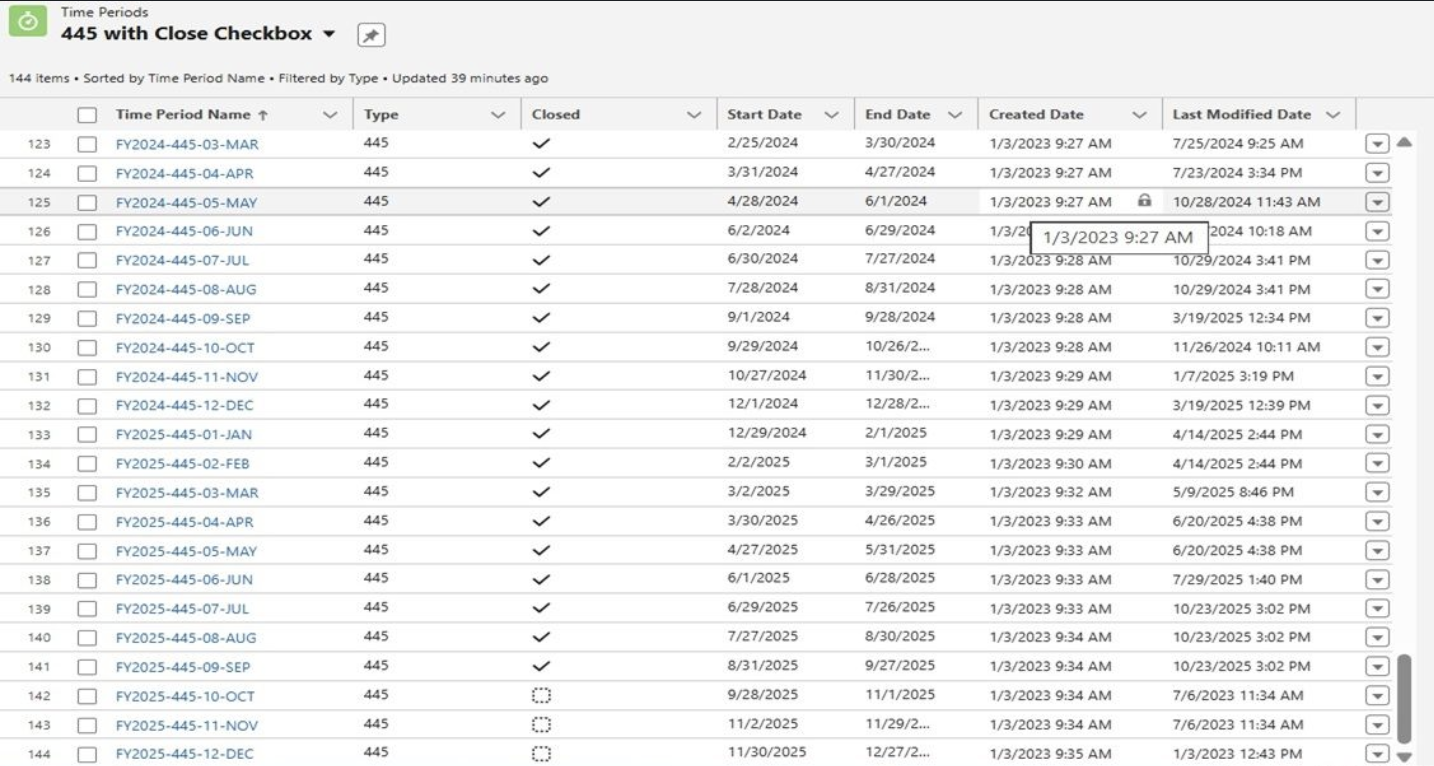Image resolution: width=1434 pixels, height=766 pixels.
Task: Click scroll up arrow at table top
Action: (1404, 142)
